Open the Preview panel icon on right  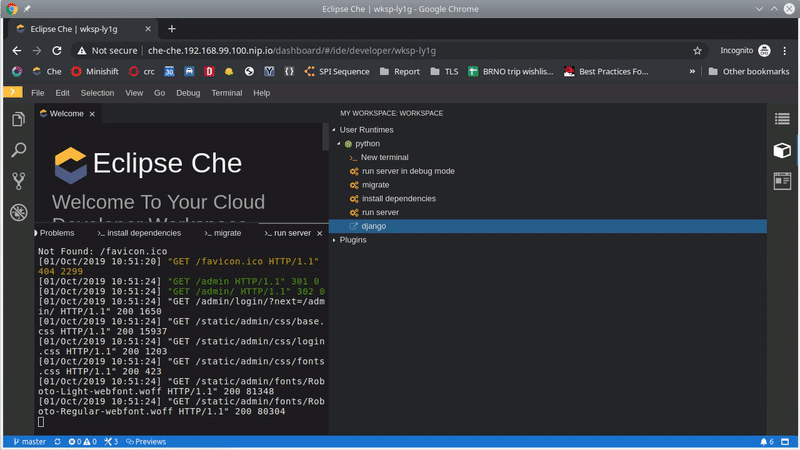pos(782,181)
